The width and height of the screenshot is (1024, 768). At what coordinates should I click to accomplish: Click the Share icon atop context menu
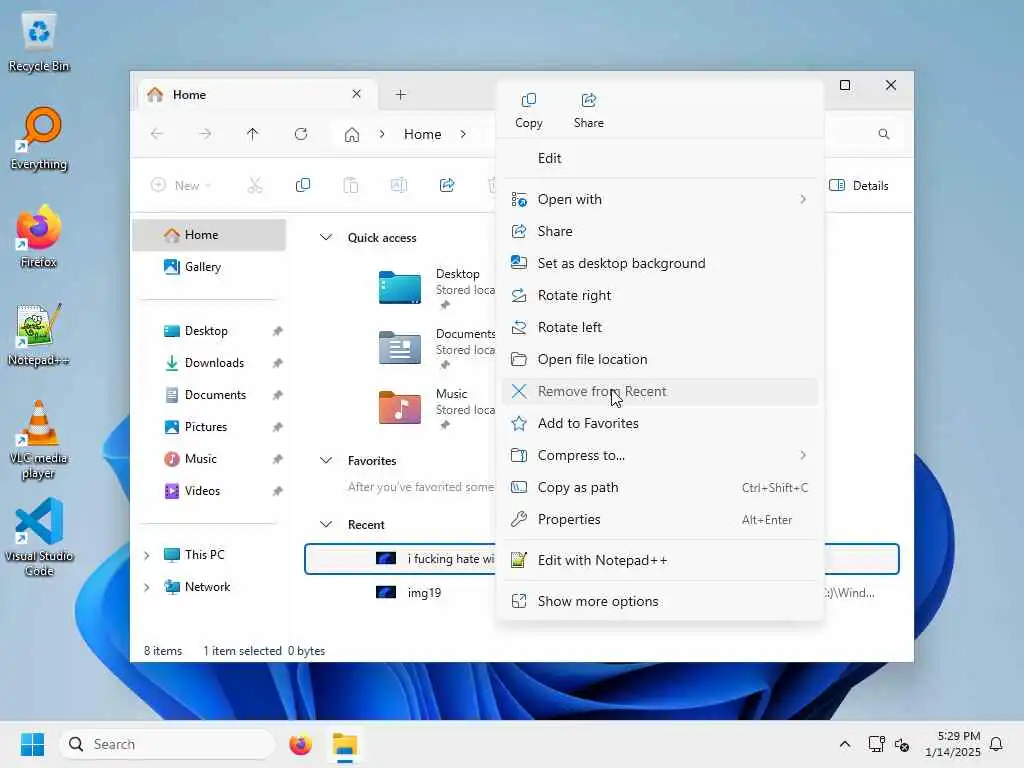(x=588, y=110)
